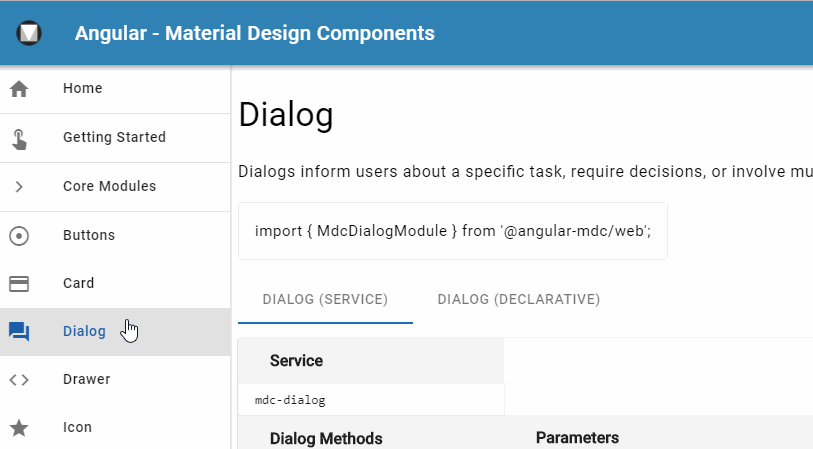Switch to Dialog (Declarative) tab
This screenshot has height=449, width=813.
click(518, 300)
